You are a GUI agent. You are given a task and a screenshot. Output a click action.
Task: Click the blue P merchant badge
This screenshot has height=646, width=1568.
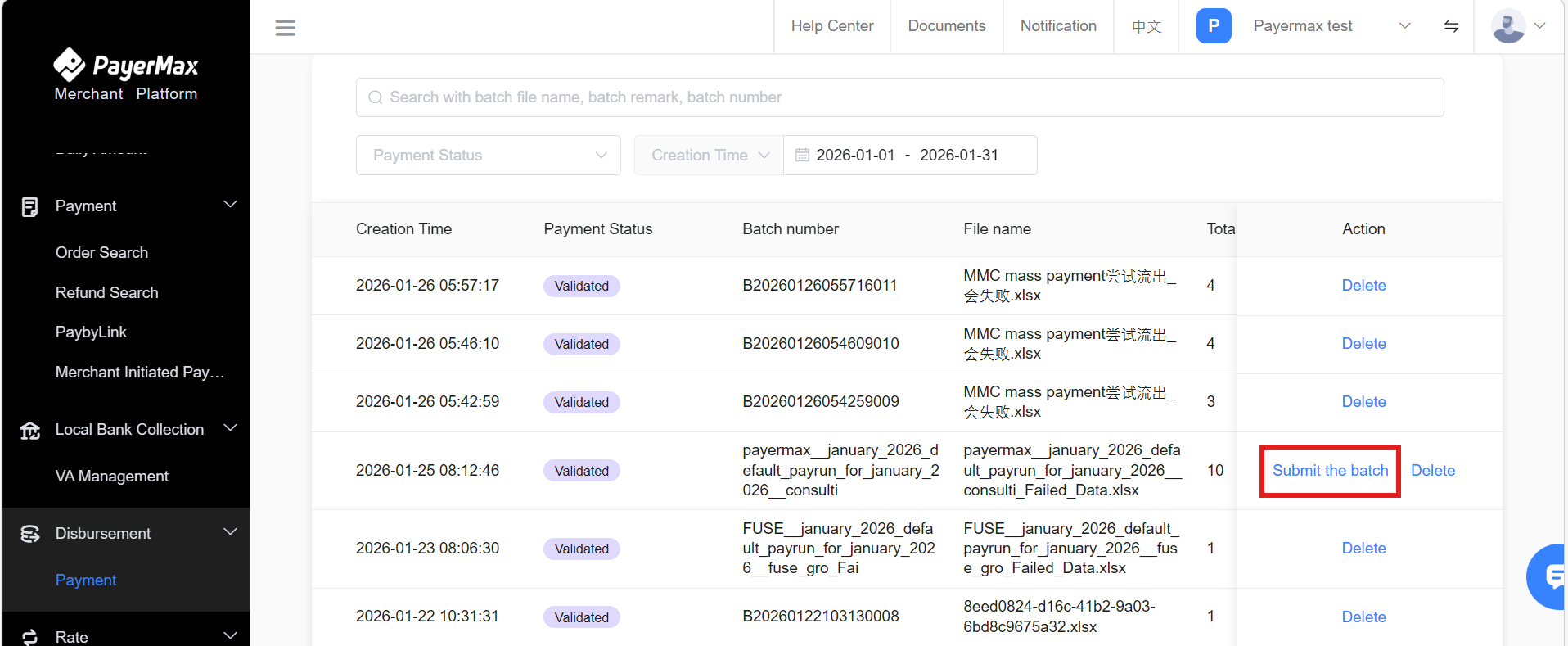1213,26
